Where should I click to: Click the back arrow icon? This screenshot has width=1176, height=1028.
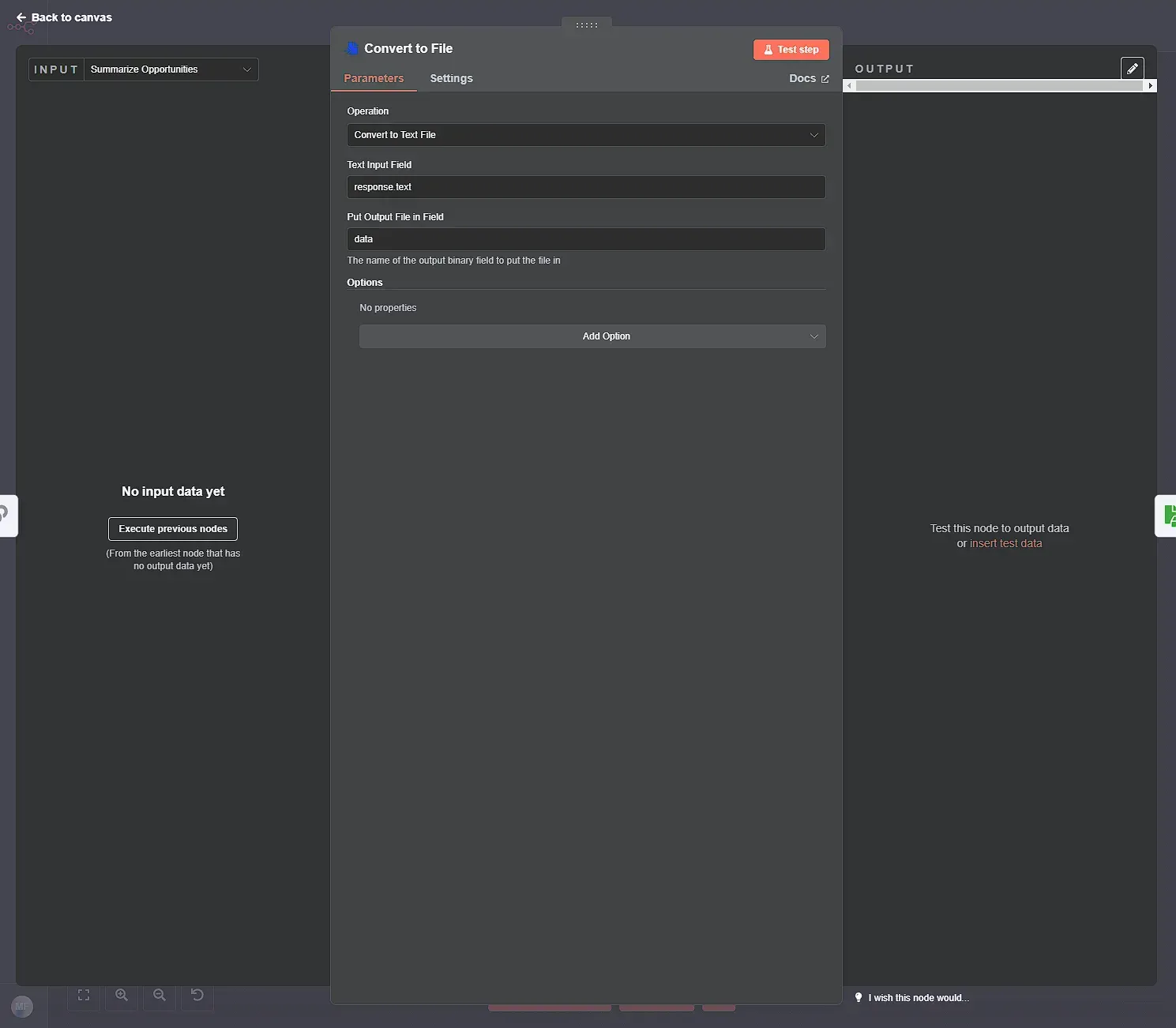[x=21, y=17]
